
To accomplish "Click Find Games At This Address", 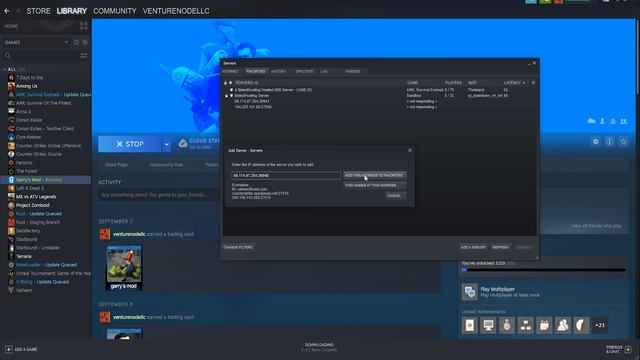I will point(374,185).
